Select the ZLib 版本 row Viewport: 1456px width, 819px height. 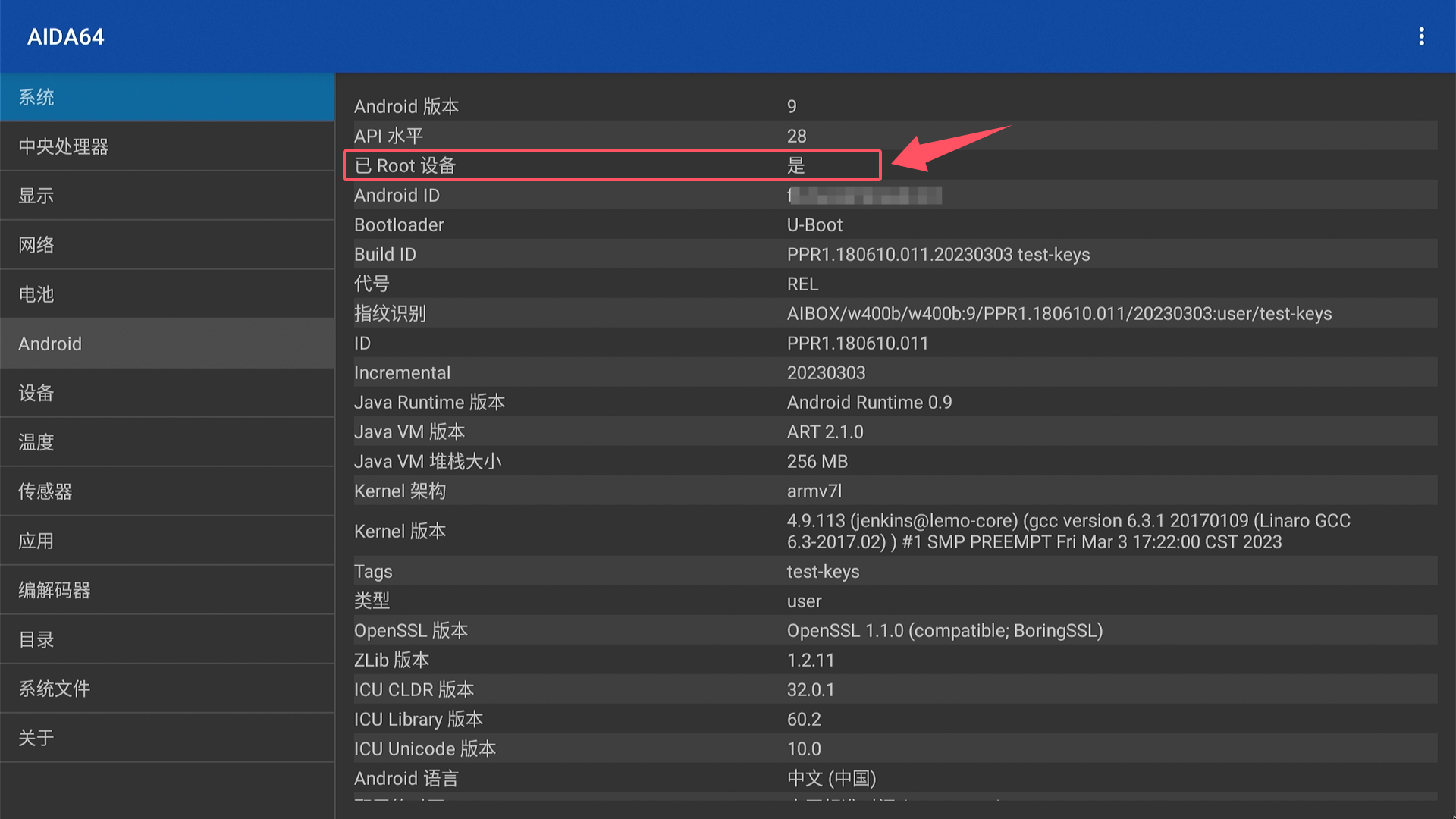(895, 660)
